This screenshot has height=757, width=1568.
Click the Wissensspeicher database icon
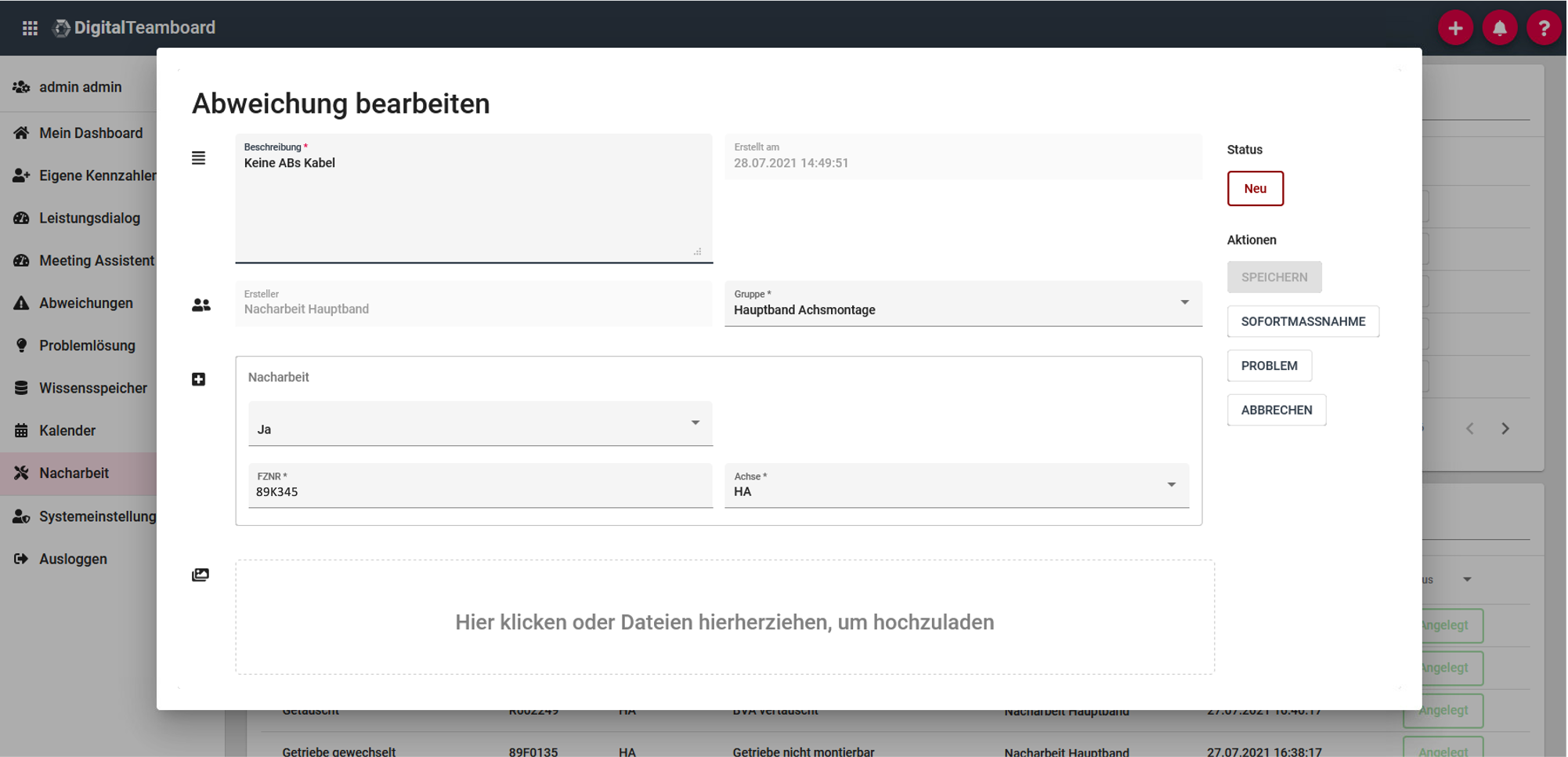pyautogui.click(x=21, y=388)
